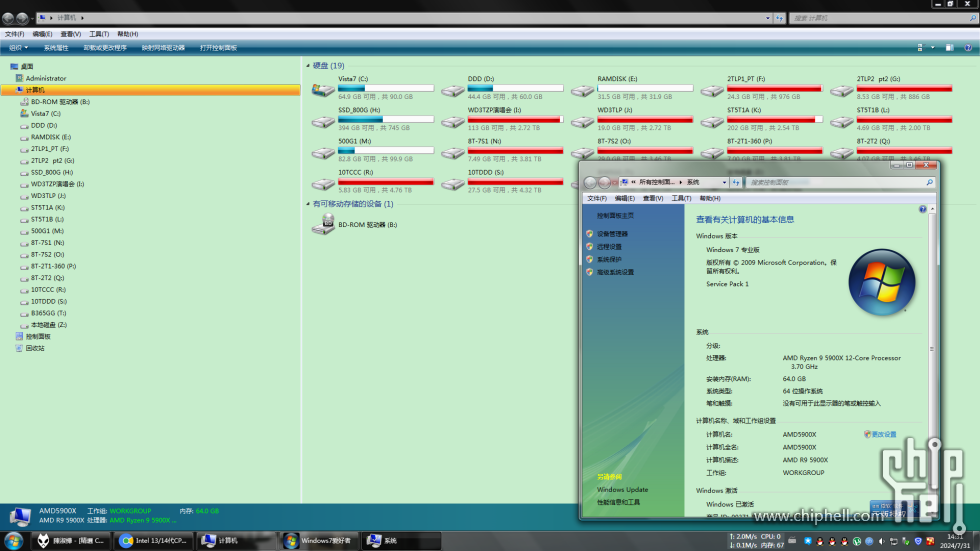980x551 pixels.
Task: Select the ST5T1A (K:) drive icon
Action: (712, 122)
